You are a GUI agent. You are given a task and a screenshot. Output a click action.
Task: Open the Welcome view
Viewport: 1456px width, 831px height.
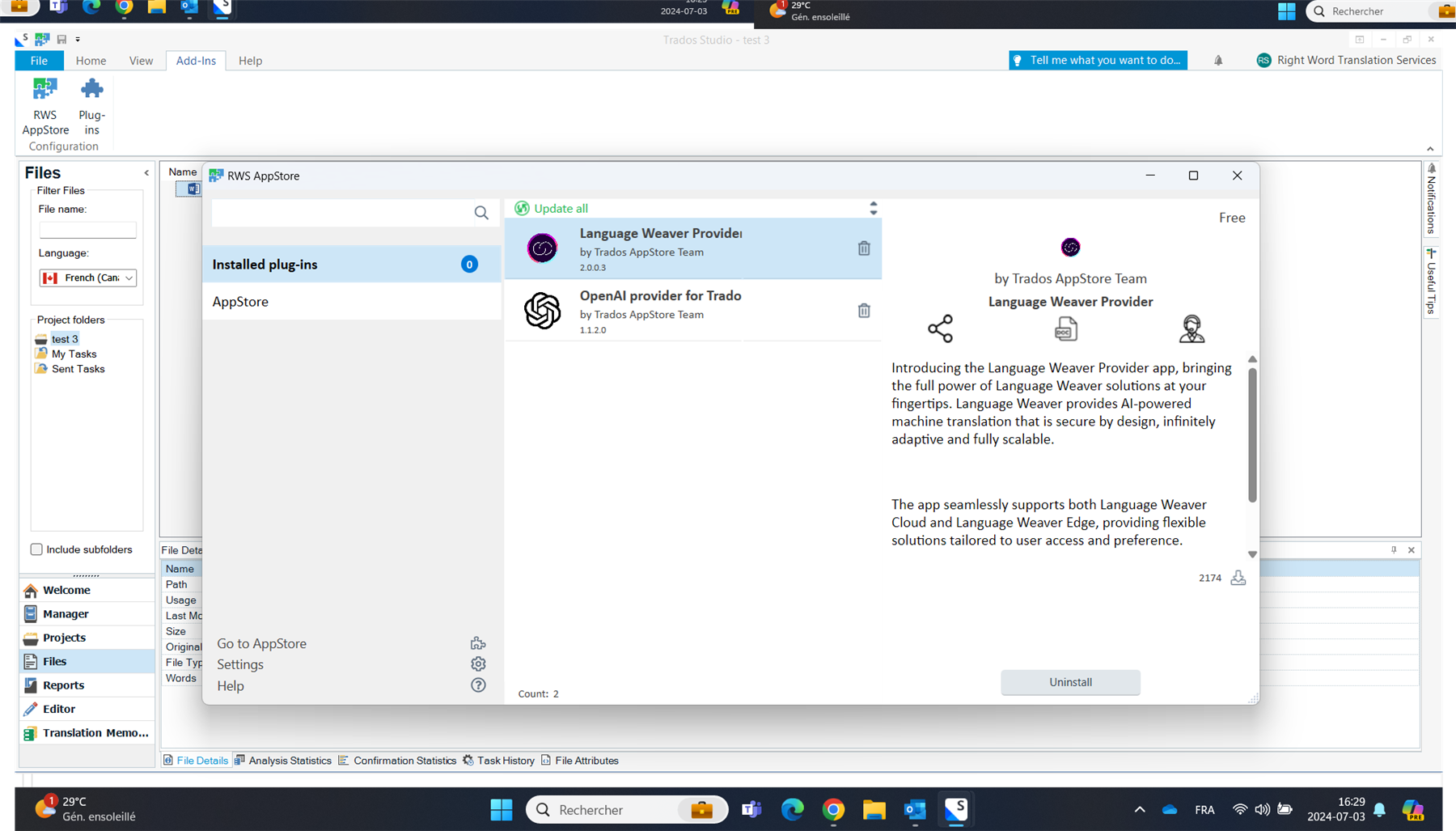point(87,590)
